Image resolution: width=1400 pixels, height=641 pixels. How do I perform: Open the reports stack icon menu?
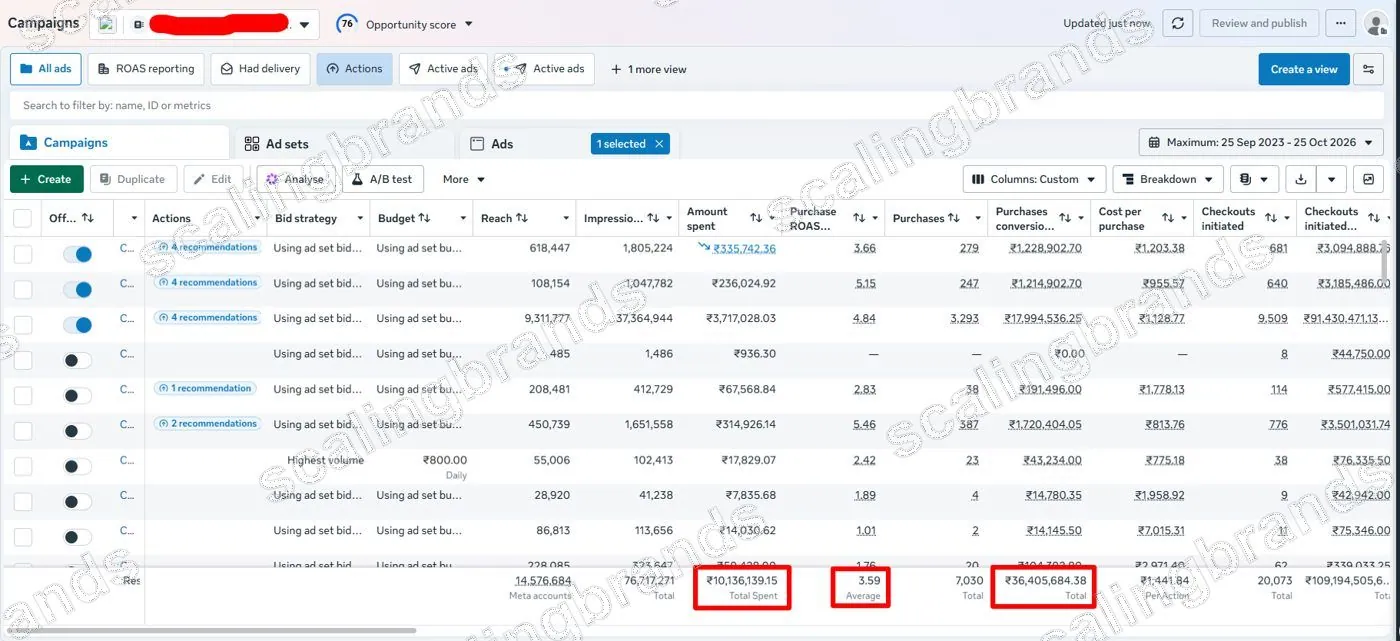coord(1254,179)
